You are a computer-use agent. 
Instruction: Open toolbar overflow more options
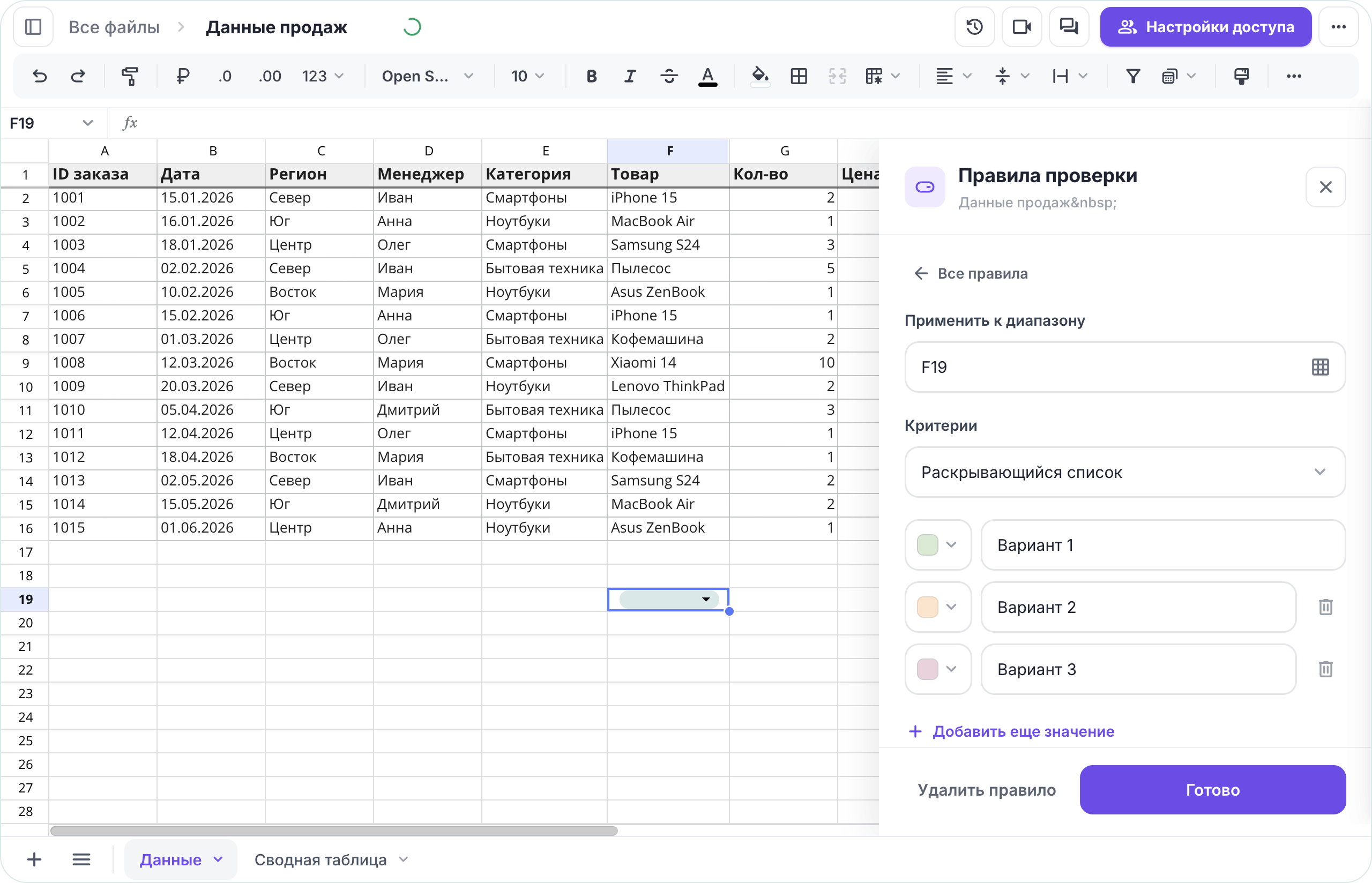click(x=1294, y=76)
